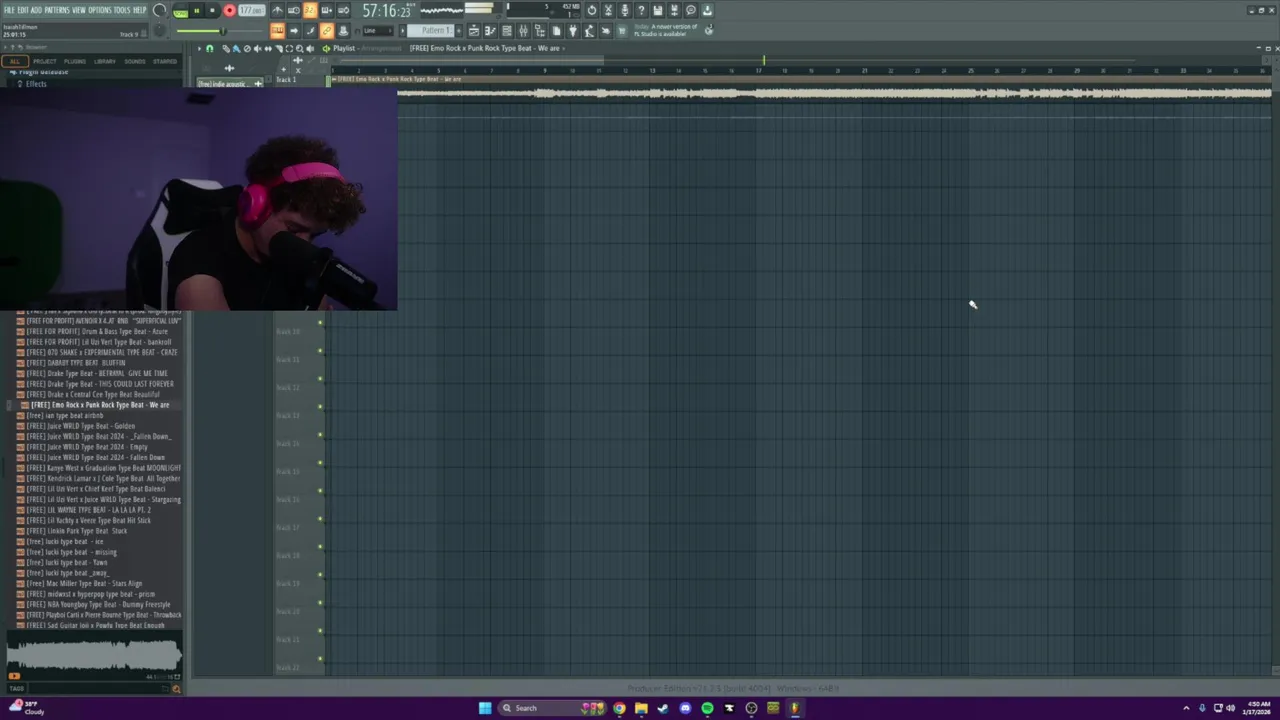Open Google Chrome from the taskbar
This screenshot has width=1280, height=720.
[x=619, y=708]
